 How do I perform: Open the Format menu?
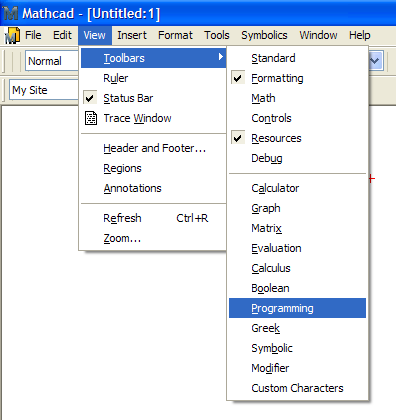(175, 35)
